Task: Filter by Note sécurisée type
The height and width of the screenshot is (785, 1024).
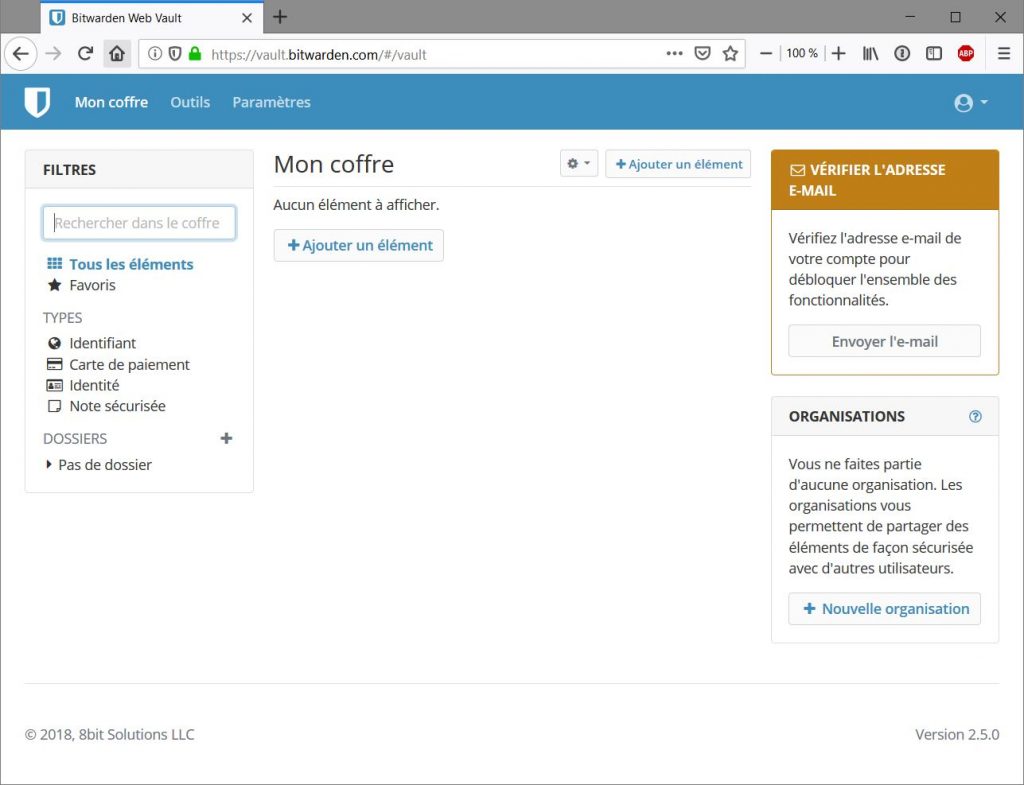Action: [x=116, y=406]
